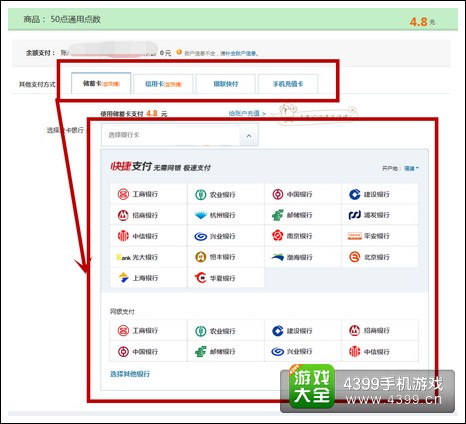Click the 网银支付 section heading
This screenshot has height=424, width=466.
122,312
